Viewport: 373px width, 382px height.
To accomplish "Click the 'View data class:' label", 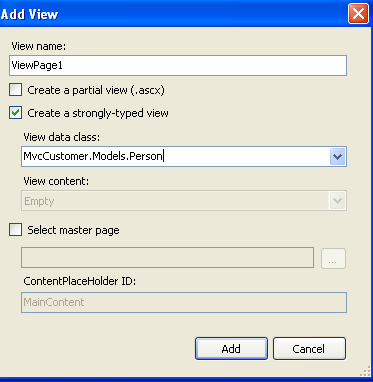I will [62, 137].
